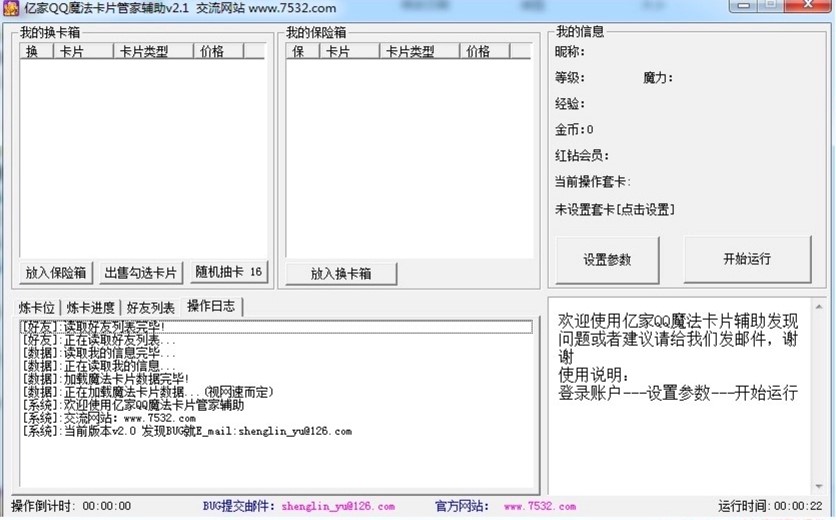Open www.7532.com link in status bar
Viewport: 836px width, 520px height.
click(540, 506)
